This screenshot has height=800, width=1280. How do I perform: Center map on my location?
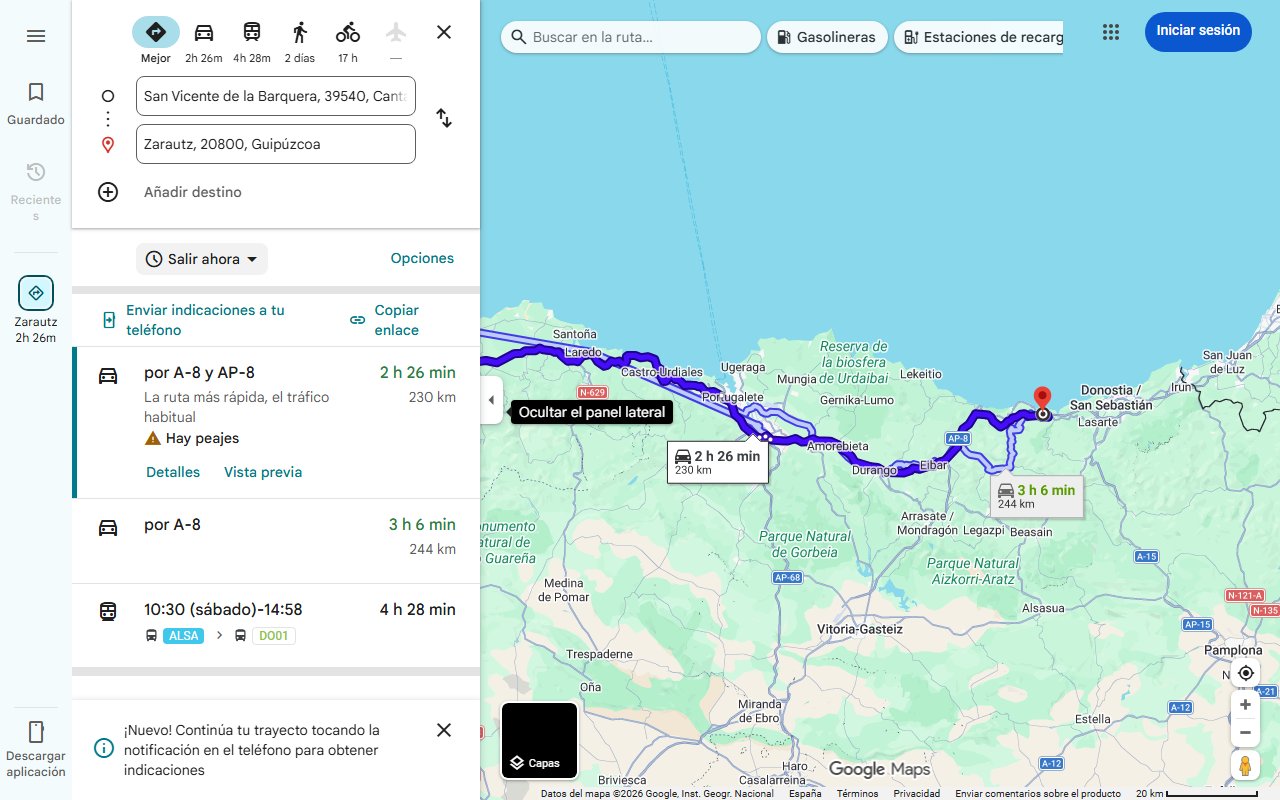(x=1245, y=673)
